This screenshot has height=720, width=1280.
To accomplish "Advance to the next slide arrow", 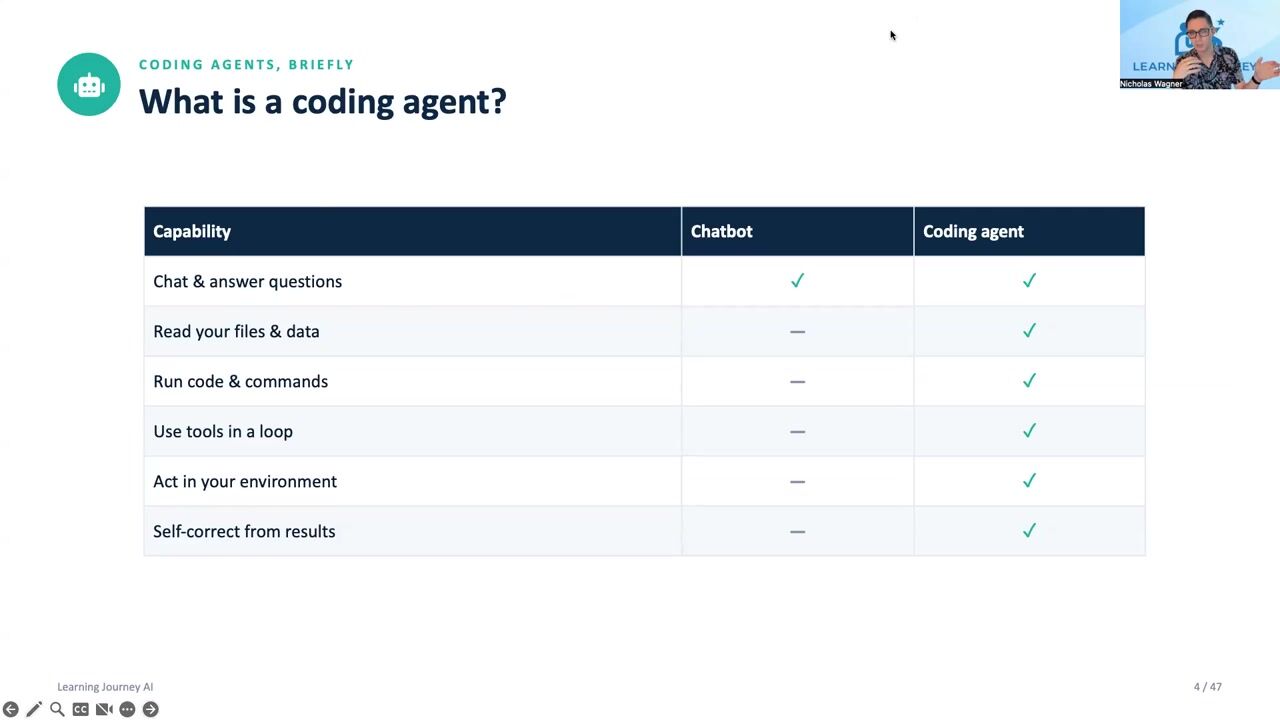I will click(150, 709).
